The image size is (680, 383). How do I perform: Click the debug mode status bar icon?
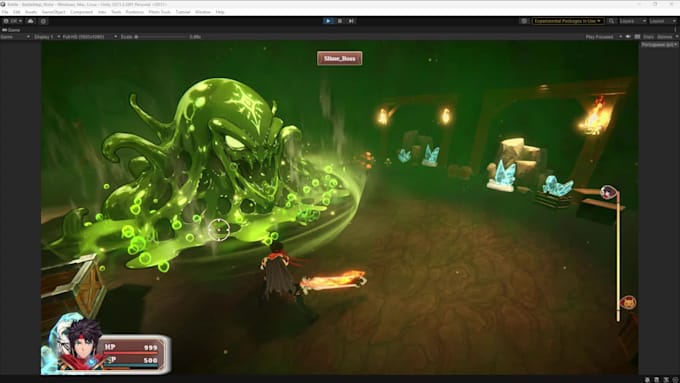pyautogui.click(x=647, y=380)
